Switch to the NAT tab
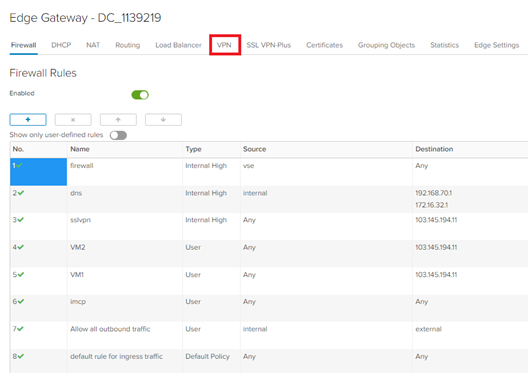This screenshot has height=373, width=528. coord(93,45)
